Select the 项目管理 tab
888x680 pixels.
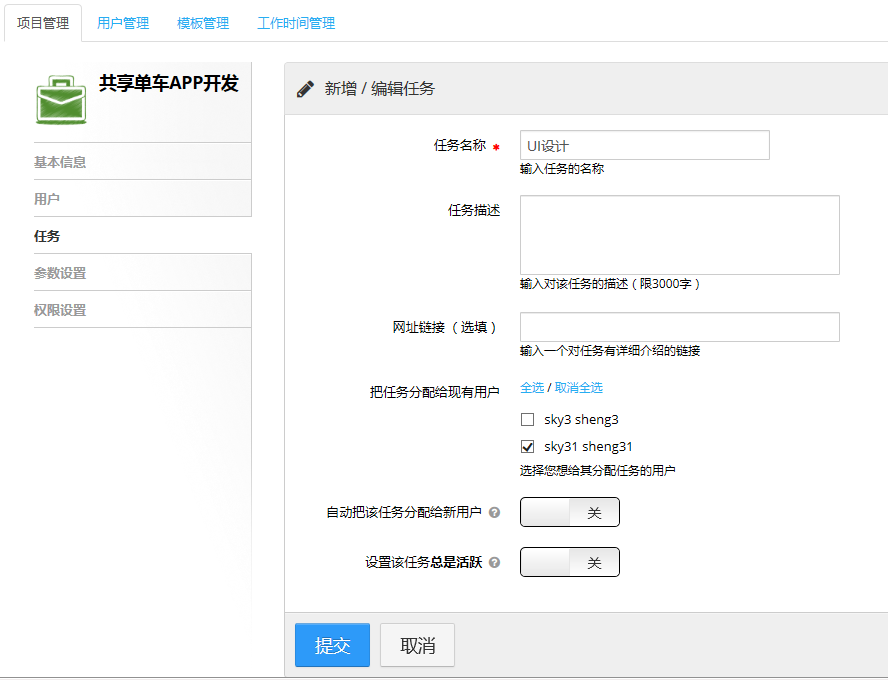click(x=43, y=23)
